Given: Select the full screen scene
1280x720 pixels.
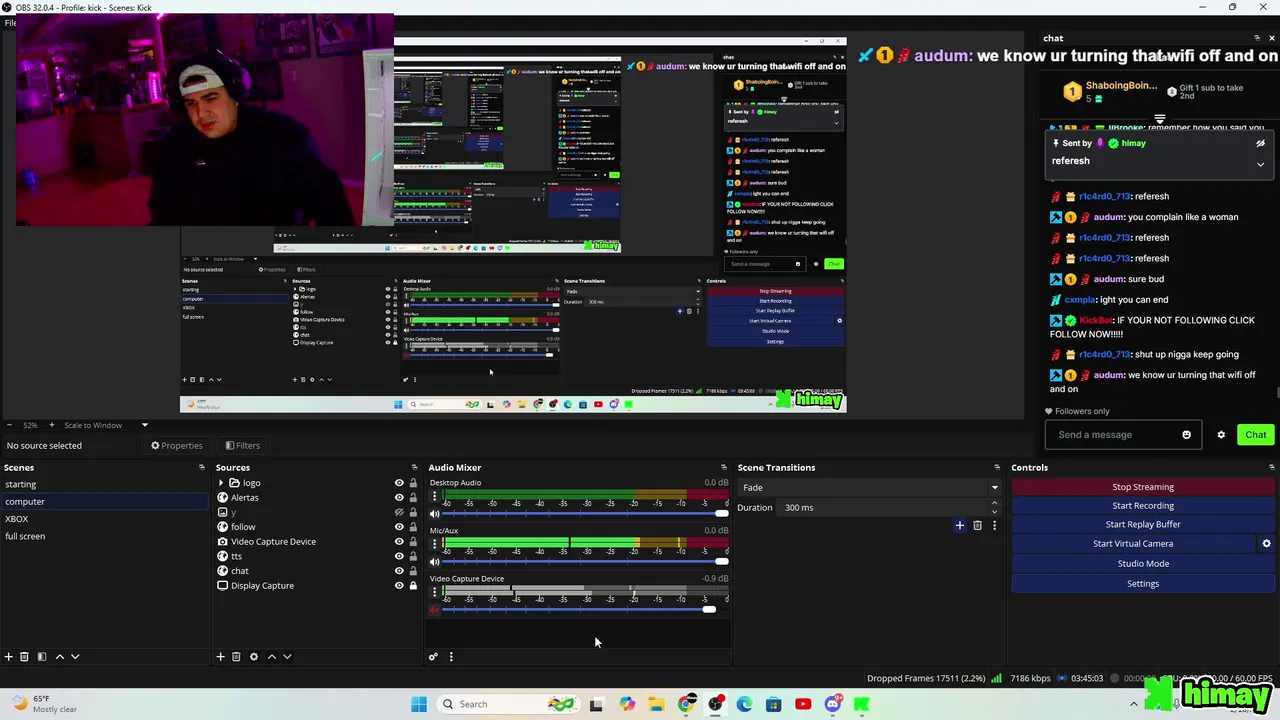Looking at the screenshot, I should (105, 536).
